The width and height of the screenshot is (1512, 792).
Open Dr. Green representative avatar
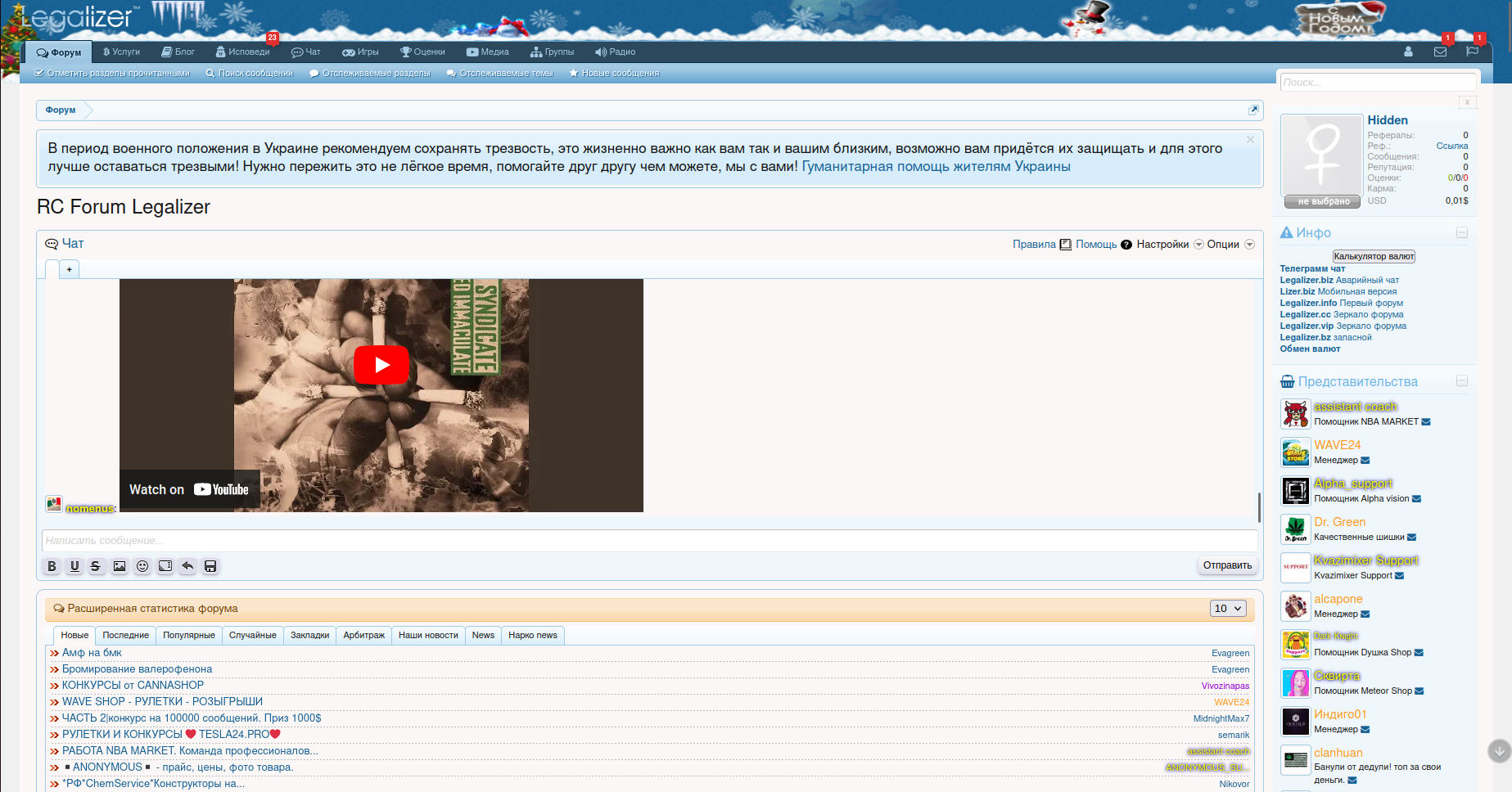coord(1296,529)
